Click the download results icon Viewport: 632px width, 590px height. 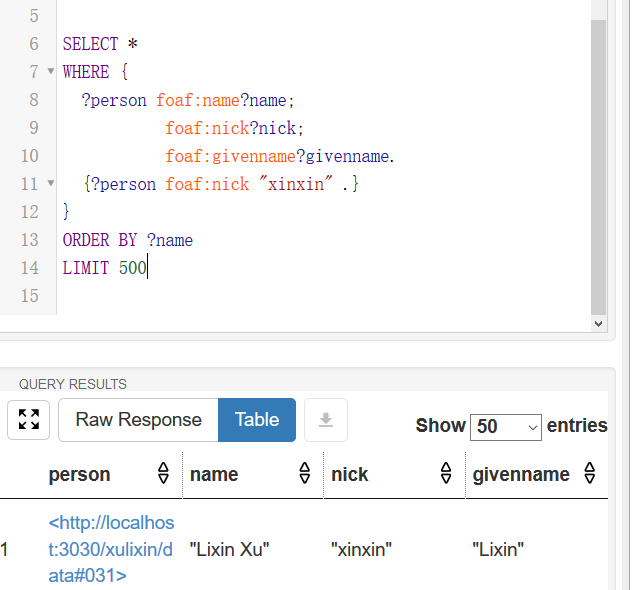tap(325, 421)
